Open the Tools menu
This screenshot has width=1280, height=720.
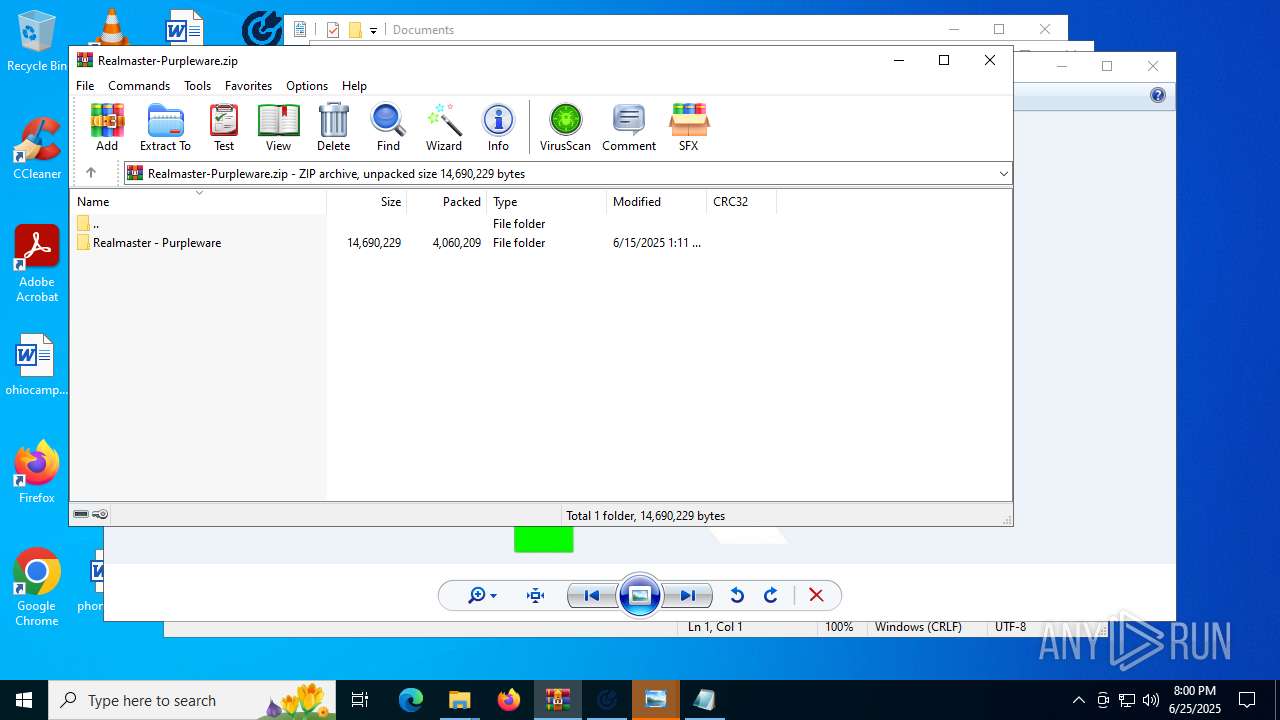(x=197, y=86)
